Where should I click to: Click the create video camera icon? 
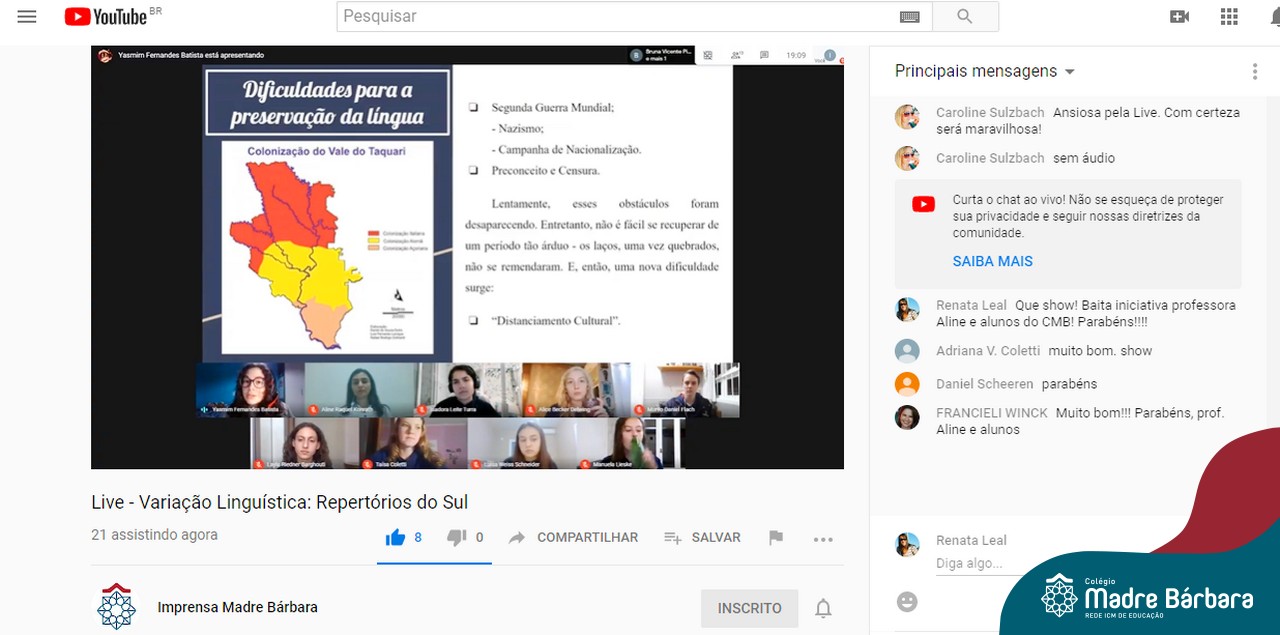point(1180,17)
